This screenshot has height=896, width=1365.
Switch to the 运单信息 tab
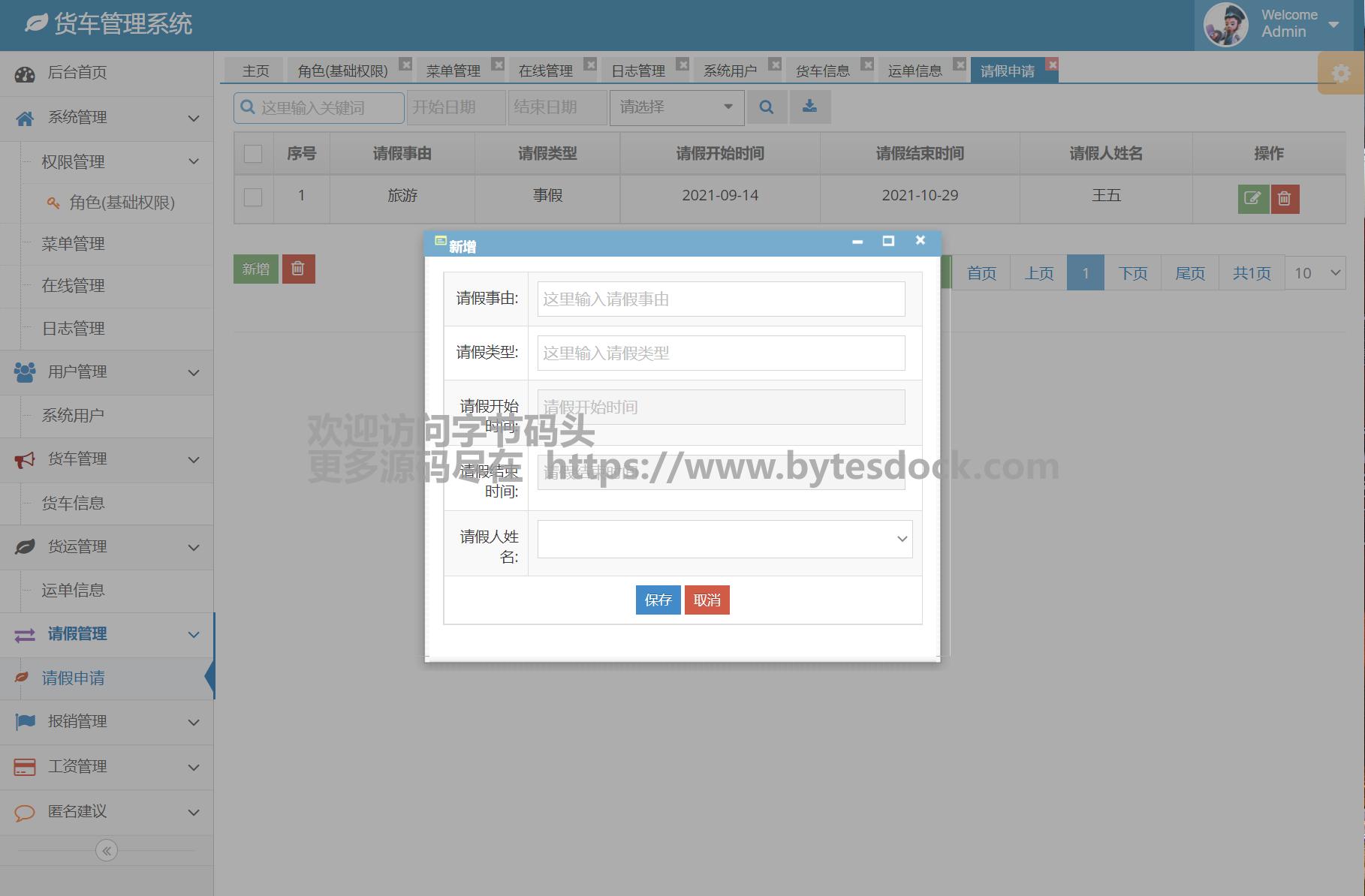(x=915, y=71)
